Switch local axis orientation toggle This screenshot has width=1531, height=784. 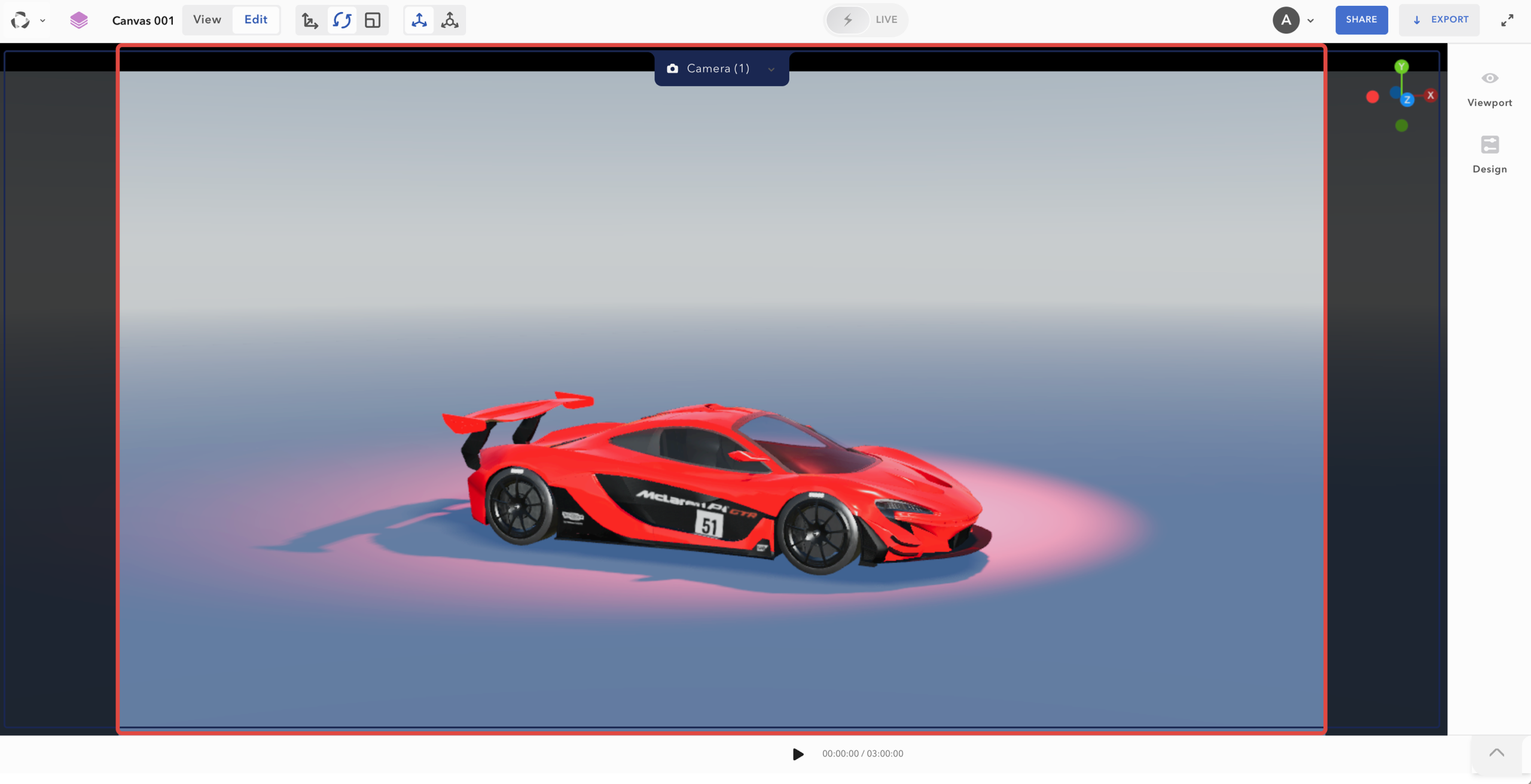tap(449, 20)
